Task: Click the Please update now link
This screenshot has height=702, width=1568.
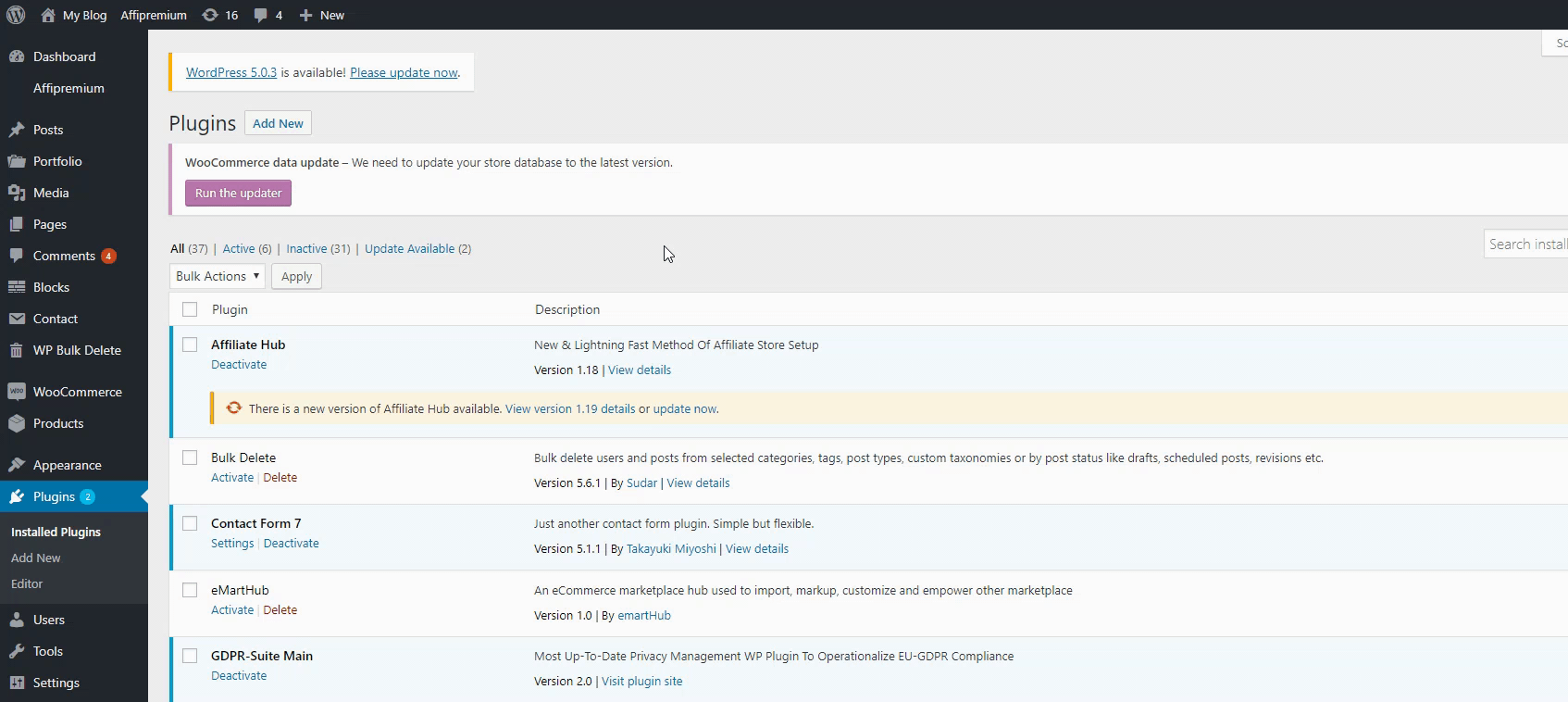Action: coord(404,72)
